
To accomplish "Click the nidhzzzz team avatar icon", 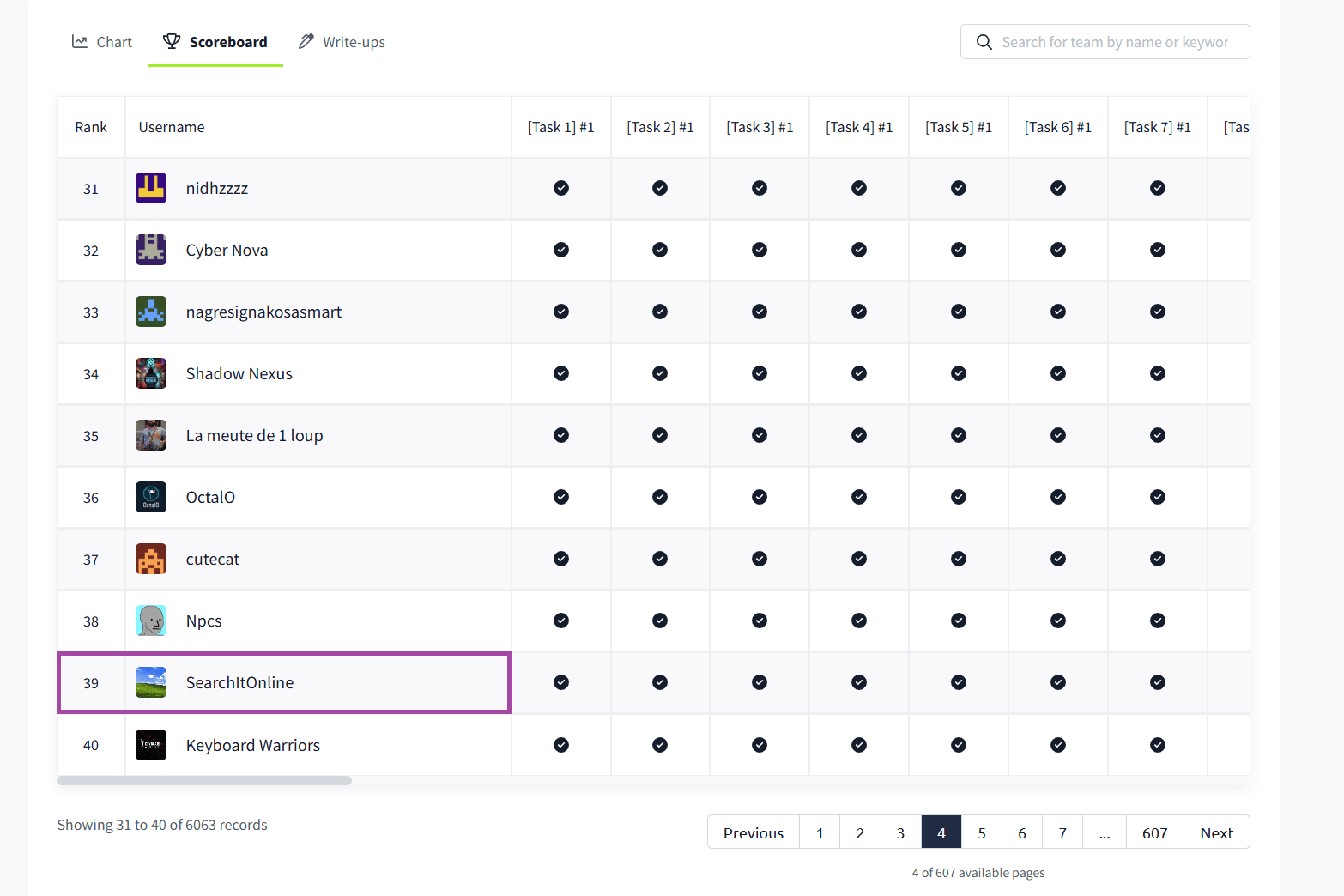I will (x=151, y=188).
